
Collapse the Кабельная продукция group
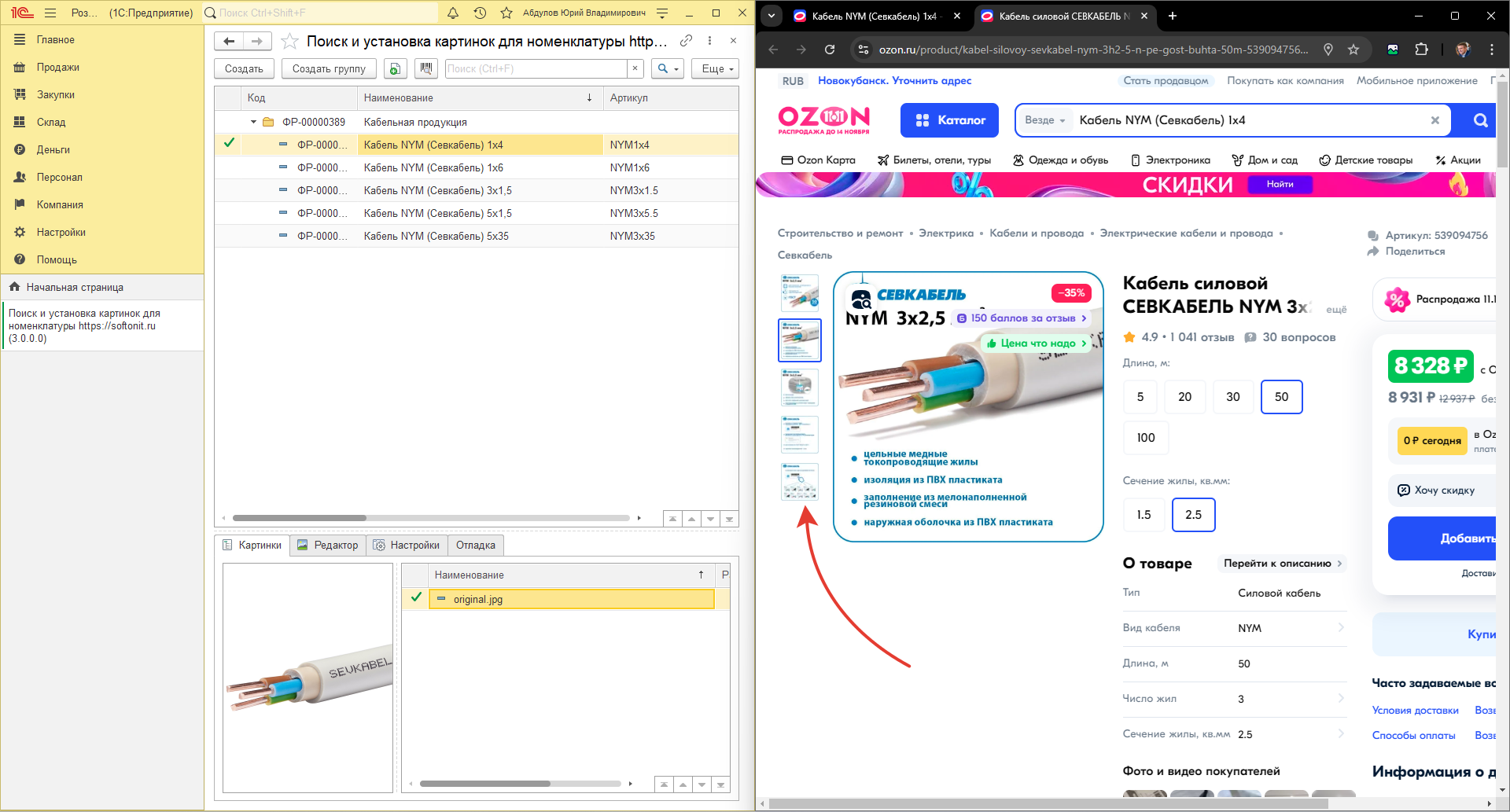click(x=253, y=122)
